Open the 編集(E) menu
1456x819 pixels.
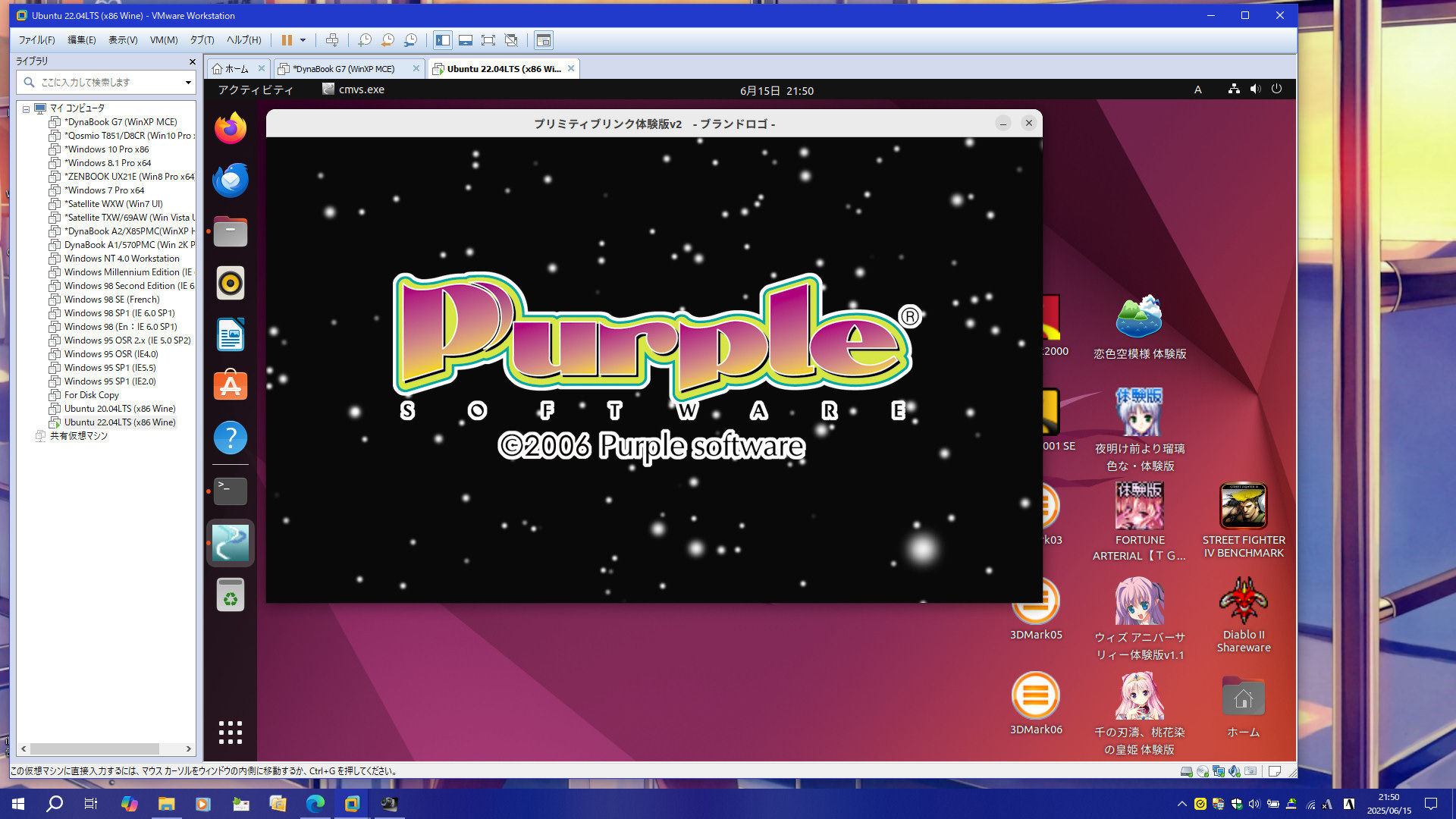(x=82, y=40)
